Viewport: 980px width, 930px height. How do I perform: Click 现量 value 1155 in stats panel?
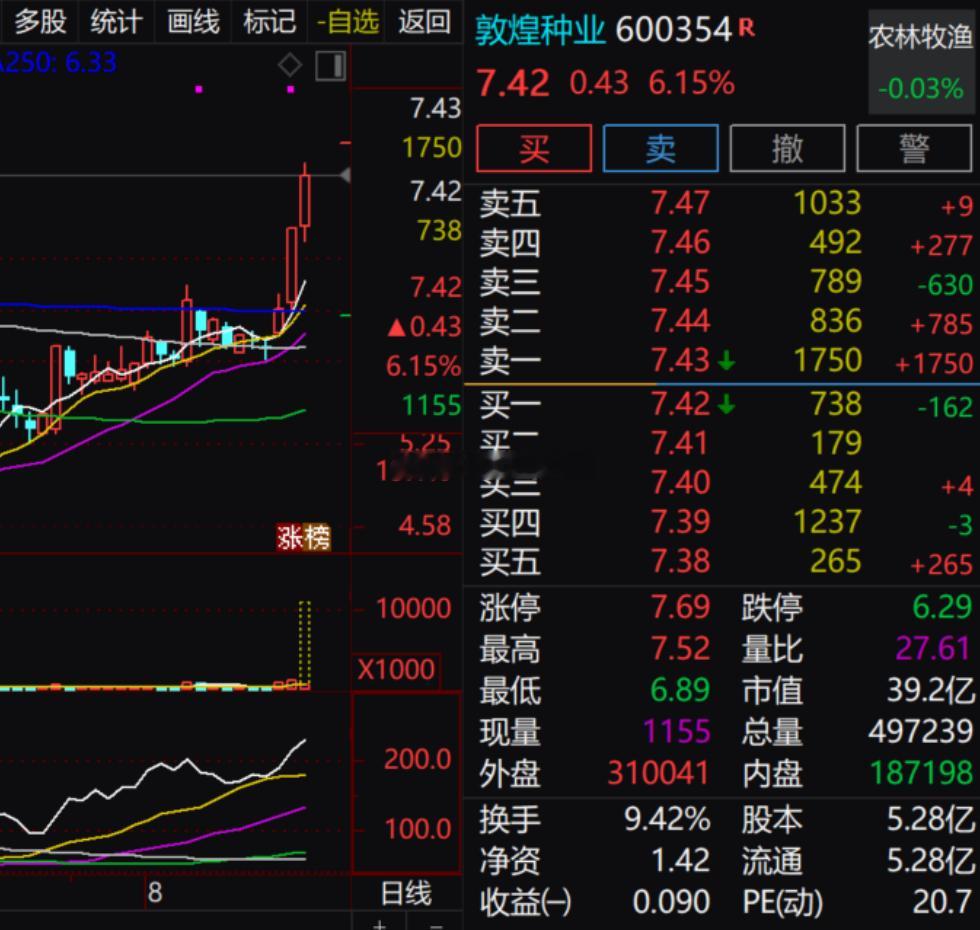click(677, 732)
